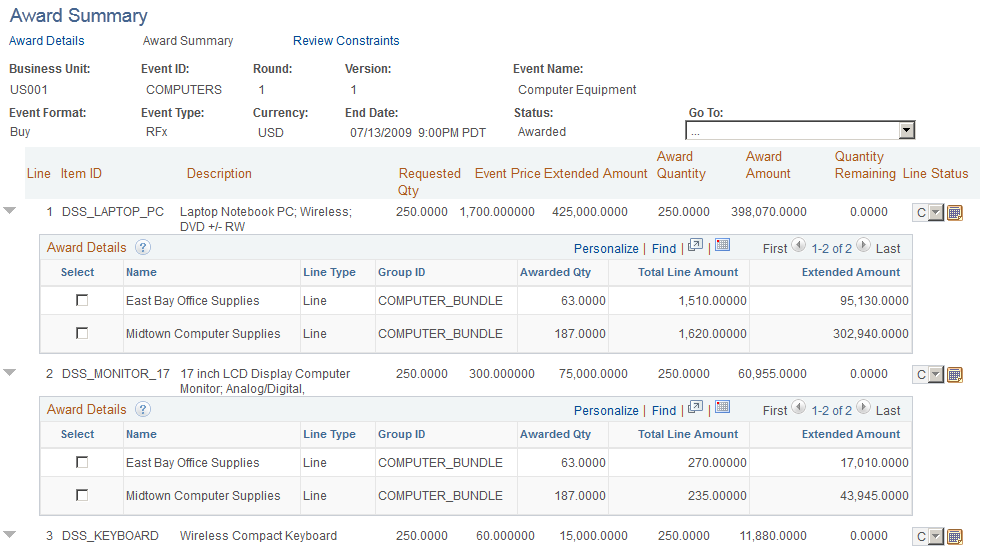987x549 pixels.
Task: Click View All popup icon in first grid
Action: pyautogui.click(x=696, y=246)
